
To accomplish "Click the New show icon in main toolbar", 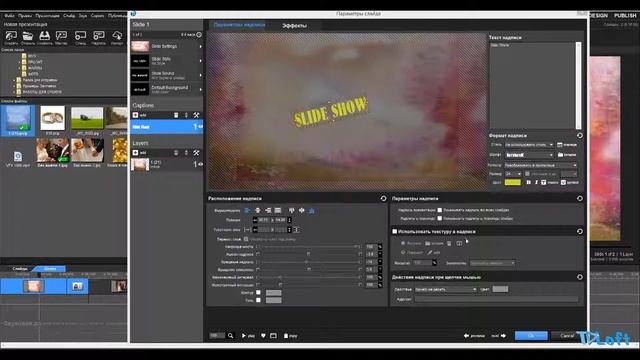I will [11, 36].
